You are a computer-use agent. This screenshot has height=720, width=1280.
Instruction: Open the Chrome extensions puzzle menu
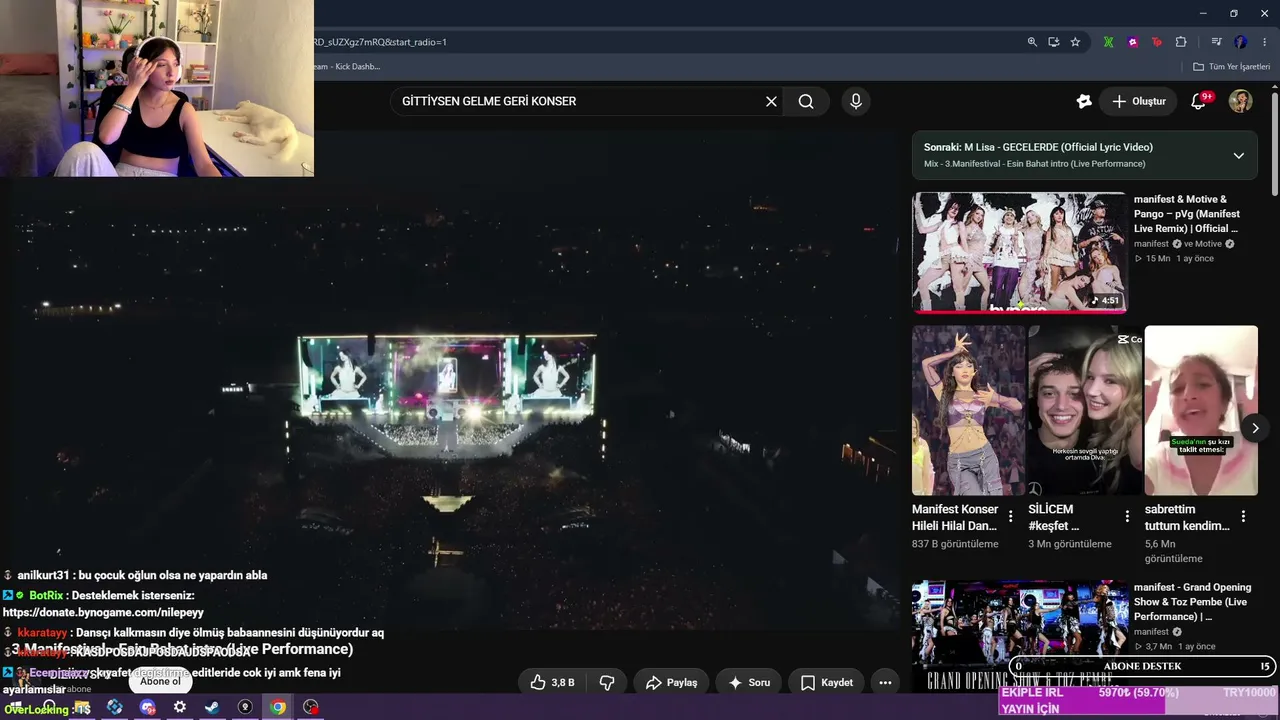1181,42
